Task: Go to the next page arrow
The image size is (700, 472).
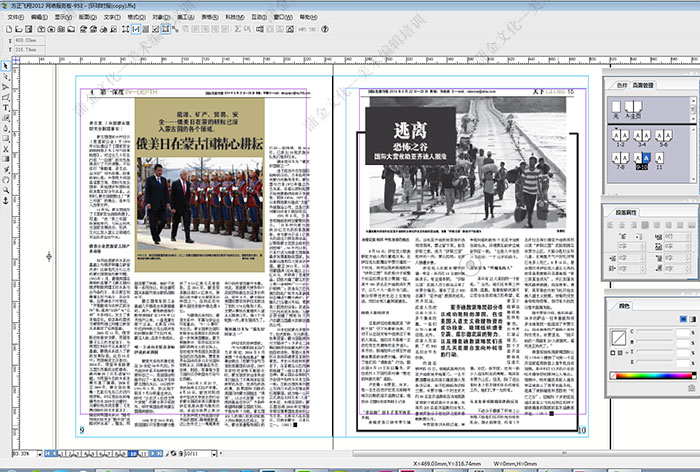Action: point(152,453)
